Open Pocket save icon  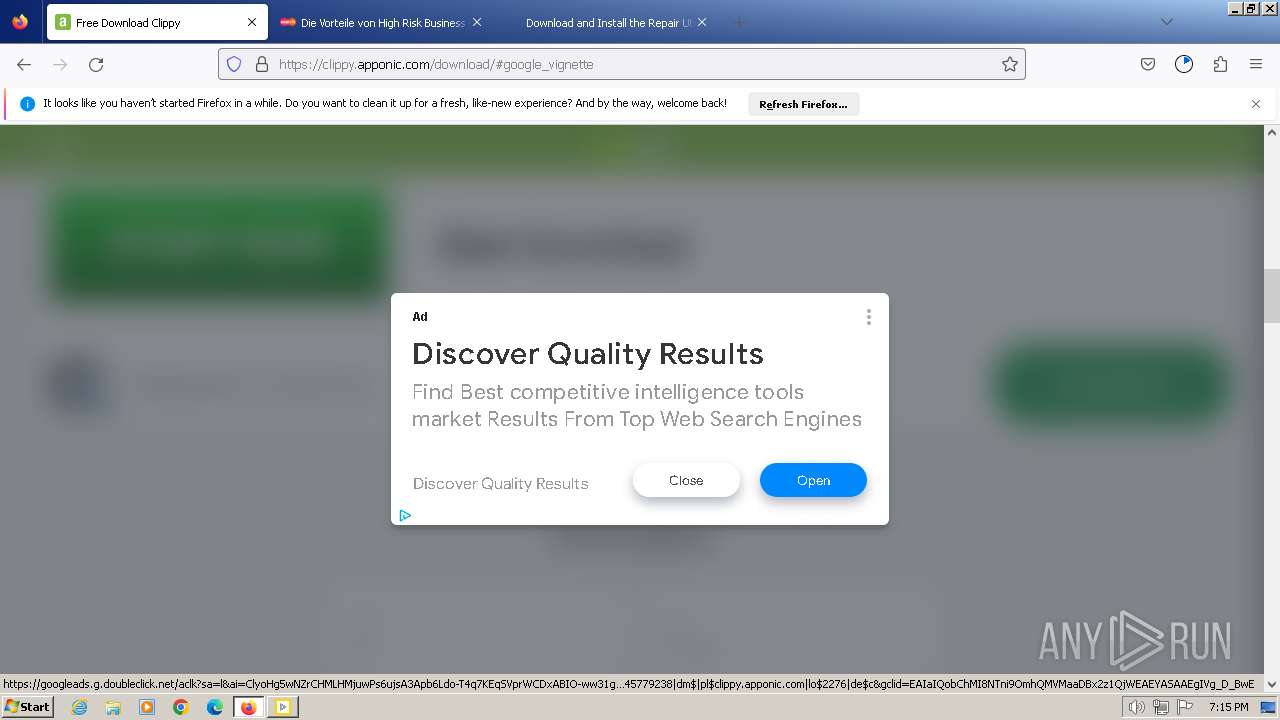click(1148, 64)
